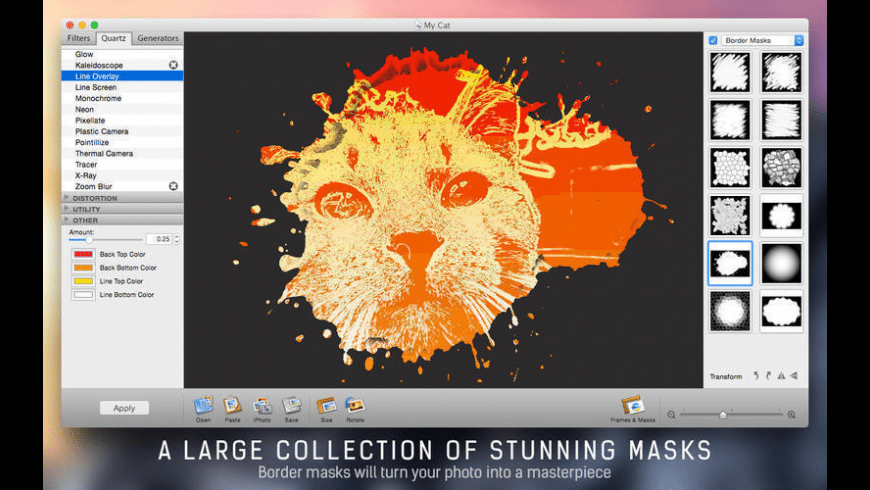Open the Size tool icon

[x=325, y=405]
